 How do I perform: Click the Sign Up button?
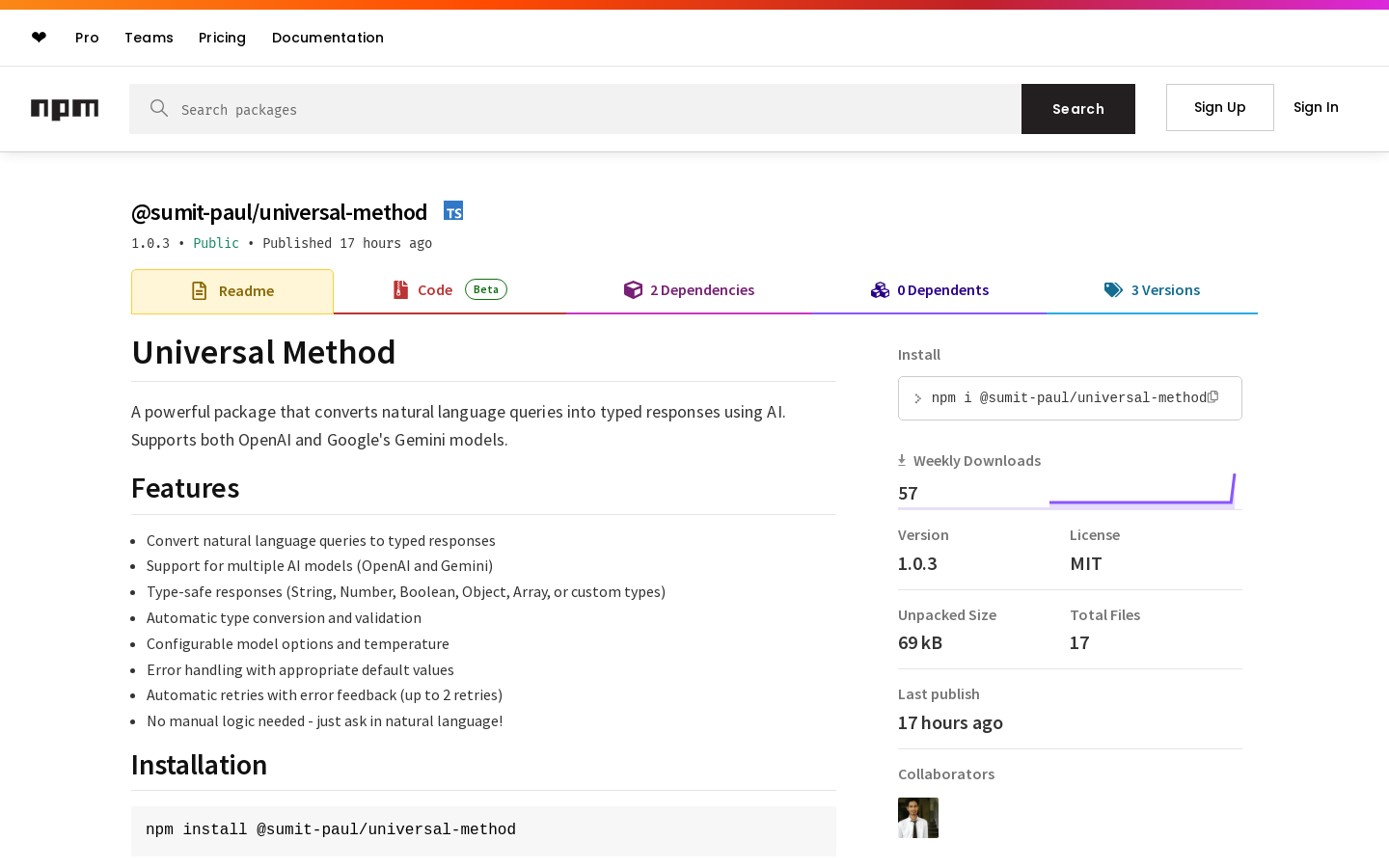click(1220, 107)
